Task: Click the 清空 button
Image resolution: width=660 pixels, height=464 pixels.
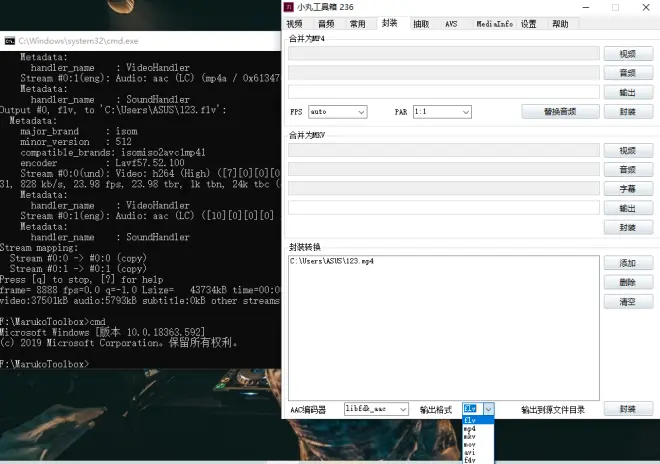Action: (628, 302)
